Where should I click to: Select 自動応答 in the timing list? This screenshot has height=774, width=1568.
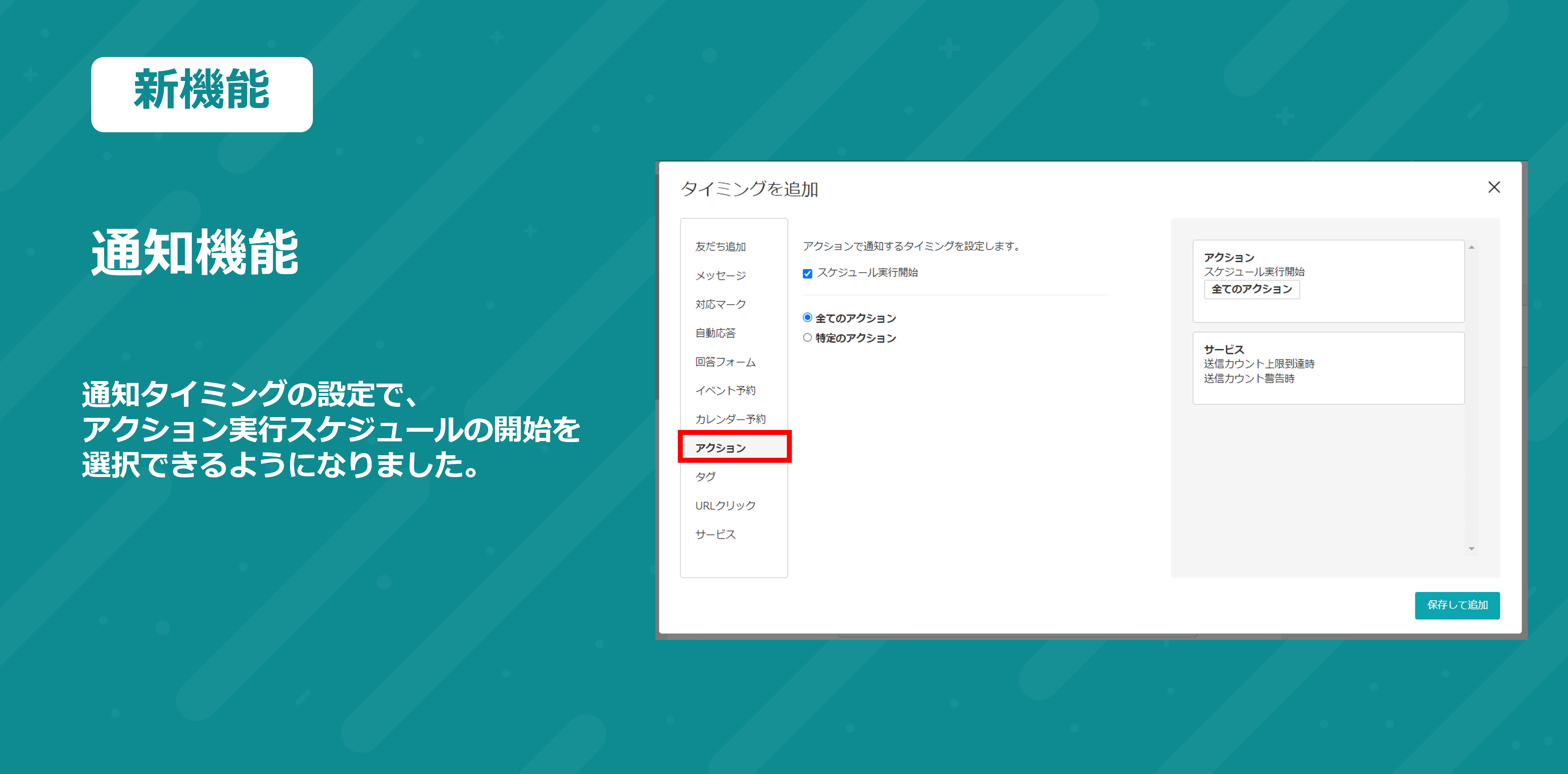click(x=716, y=333)
